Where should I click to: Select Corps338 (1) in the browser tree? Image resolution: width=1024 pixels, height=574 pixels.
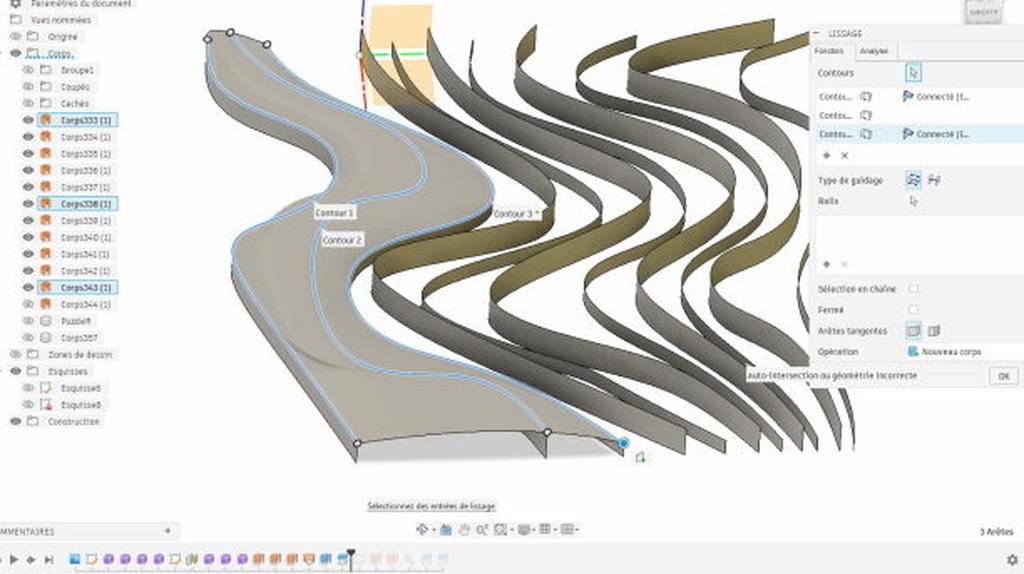85,204
